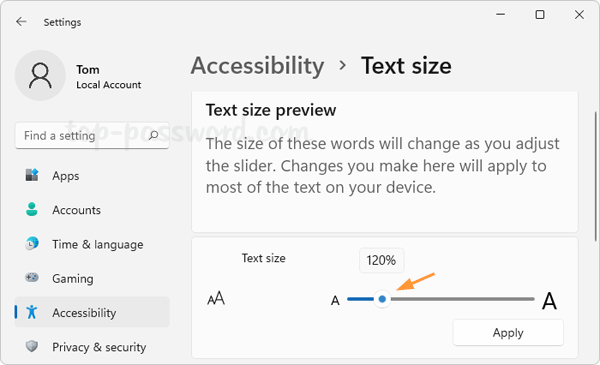Click the Text size slider thumb
Viewport: 600px width, 365px height.
[382, 299]
